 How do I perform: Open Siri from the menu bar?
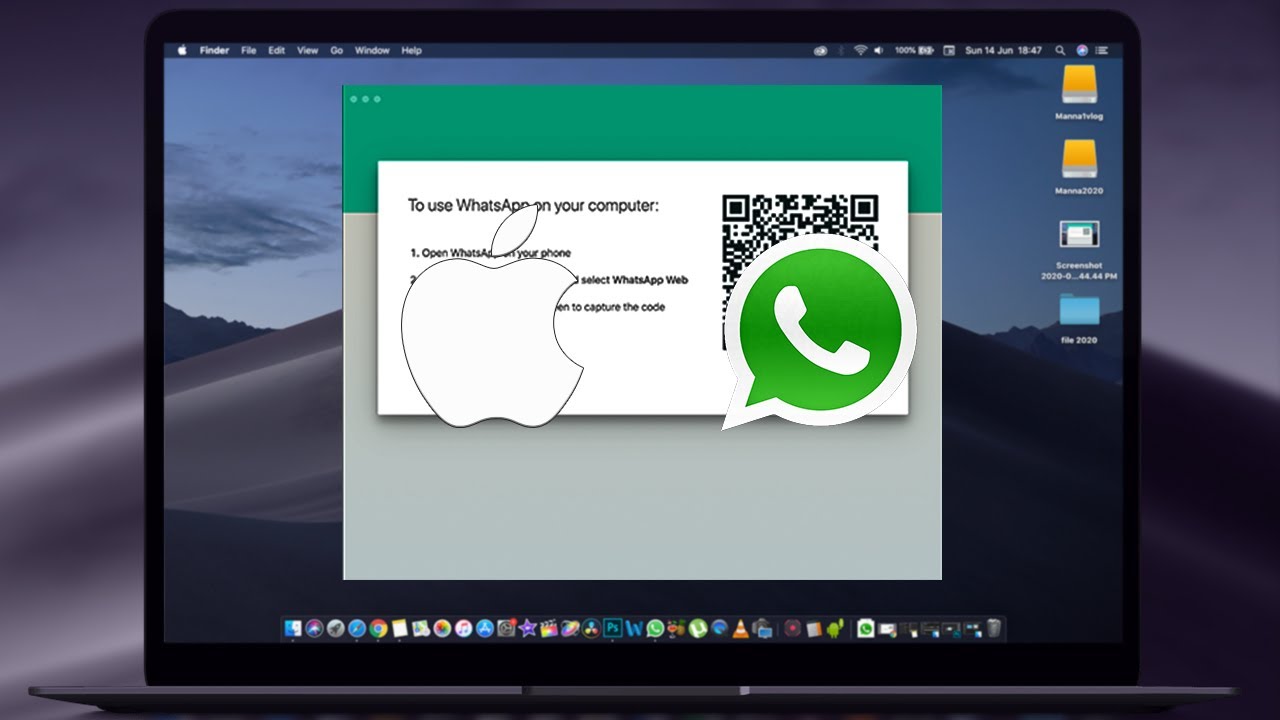(x=1082, y=50)
